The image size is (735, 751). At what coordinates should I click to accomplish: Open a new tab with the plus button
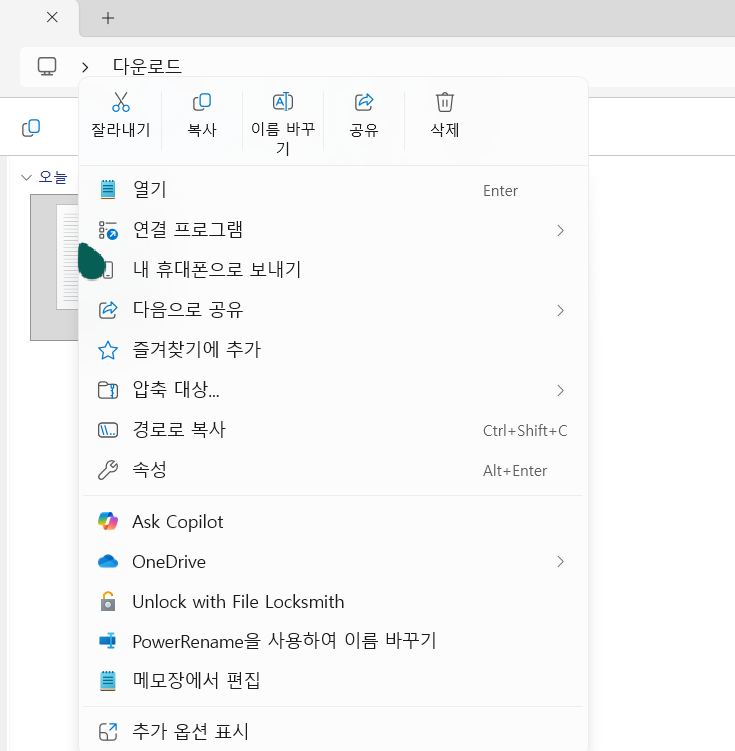pos(108,18)
